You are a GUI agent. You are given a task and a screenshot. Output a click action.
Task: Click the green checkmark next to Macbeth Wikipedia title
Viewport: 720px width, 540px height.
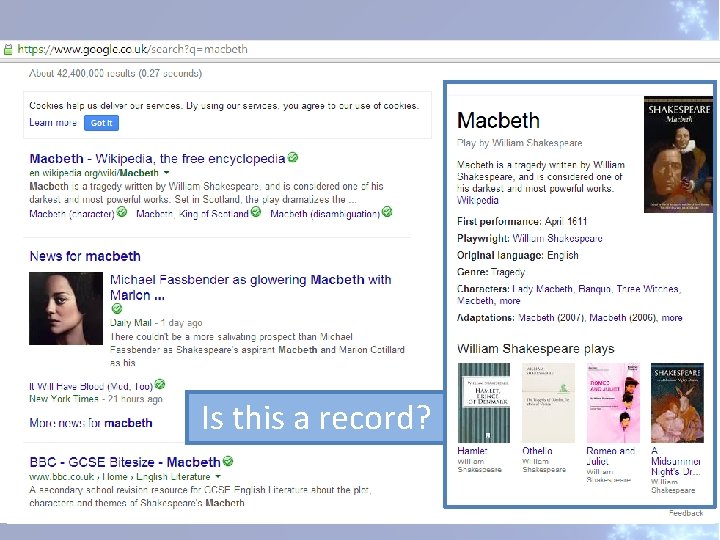(292, 158)
